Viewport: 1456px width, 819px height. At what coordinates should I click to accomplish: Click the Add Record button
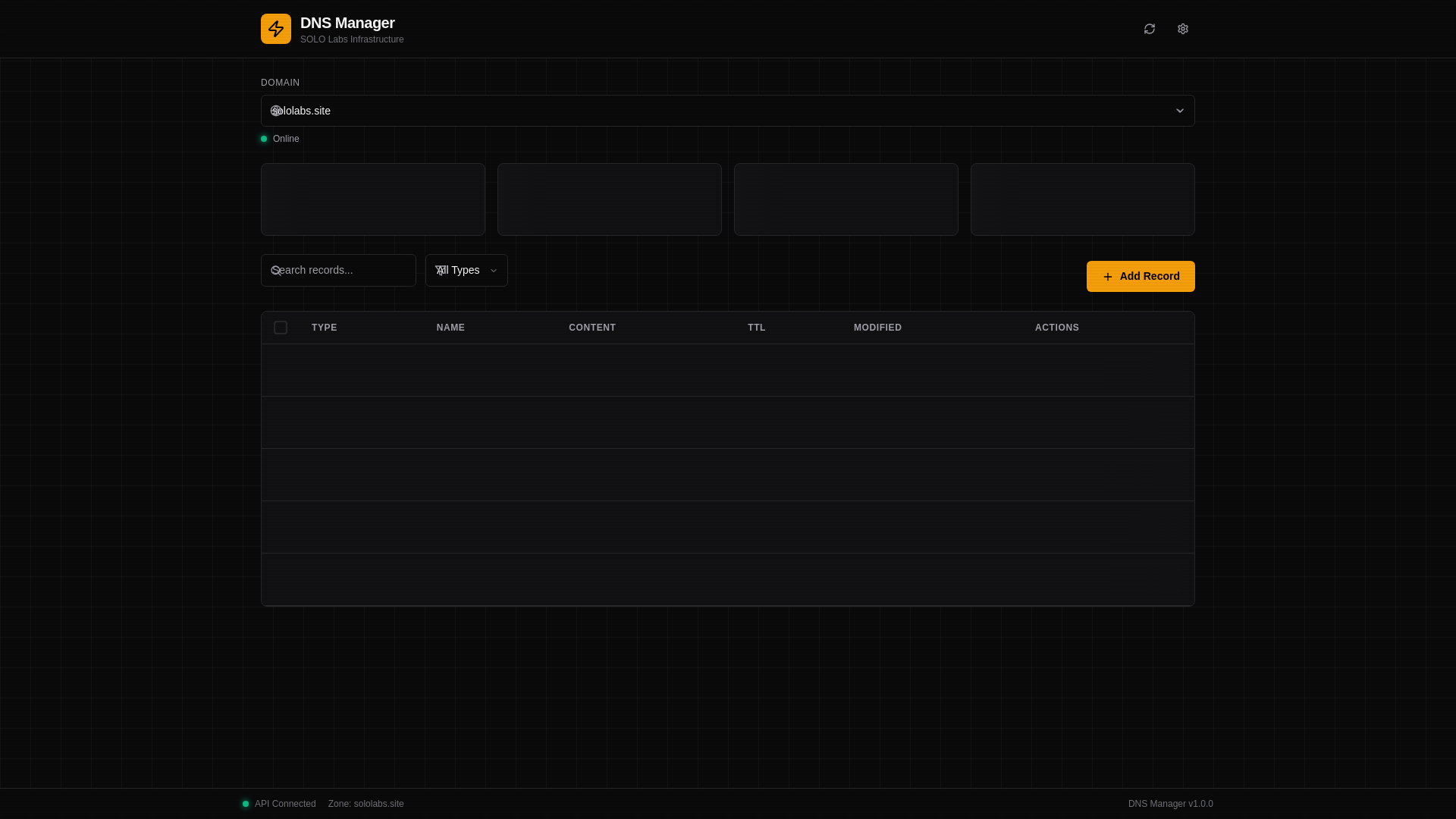[1141, 277]
